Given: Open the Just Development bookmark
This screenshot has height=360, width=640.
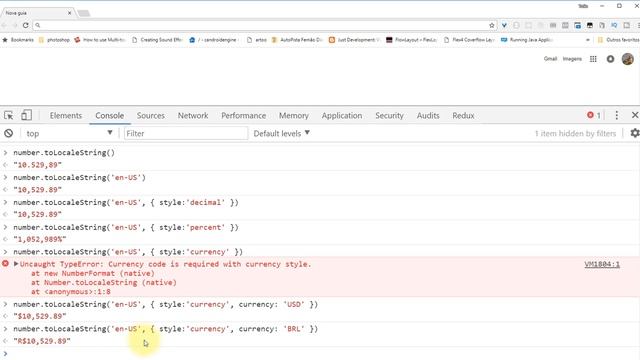Looking at the screenshot, I should click(x=354, y=40).
